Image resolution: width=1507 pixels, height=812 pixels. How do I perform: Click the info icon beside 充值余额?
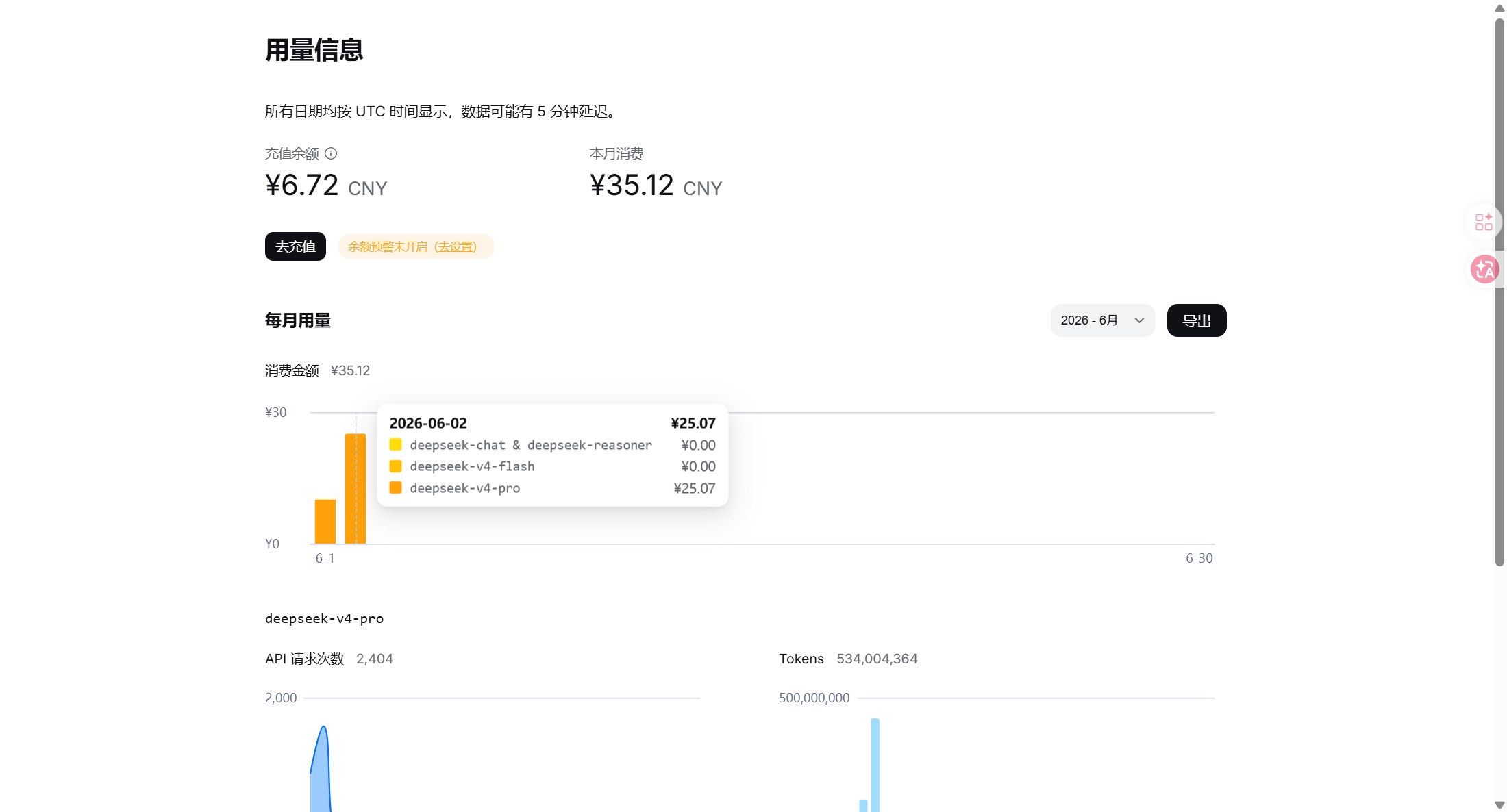click(331, 153)
